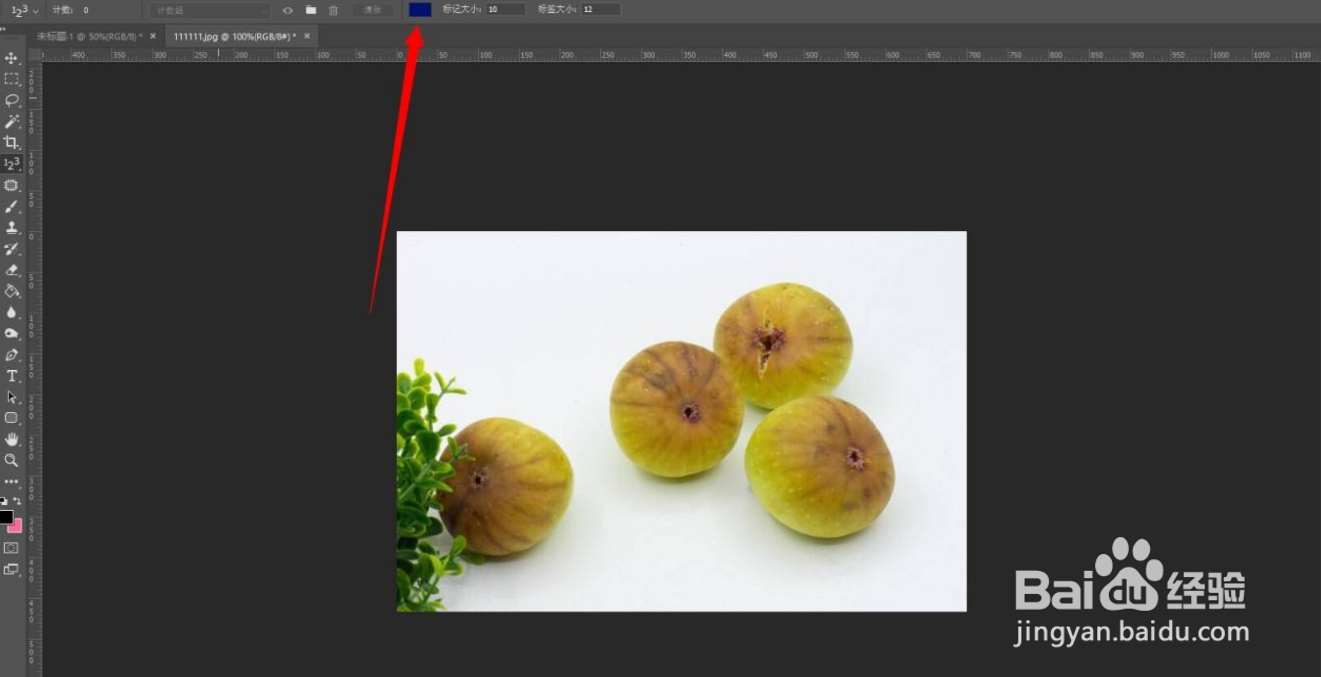This screenshot has width=1321, height=677.
Task: Reset default foreground and background colors
Action: coord(4,500)
